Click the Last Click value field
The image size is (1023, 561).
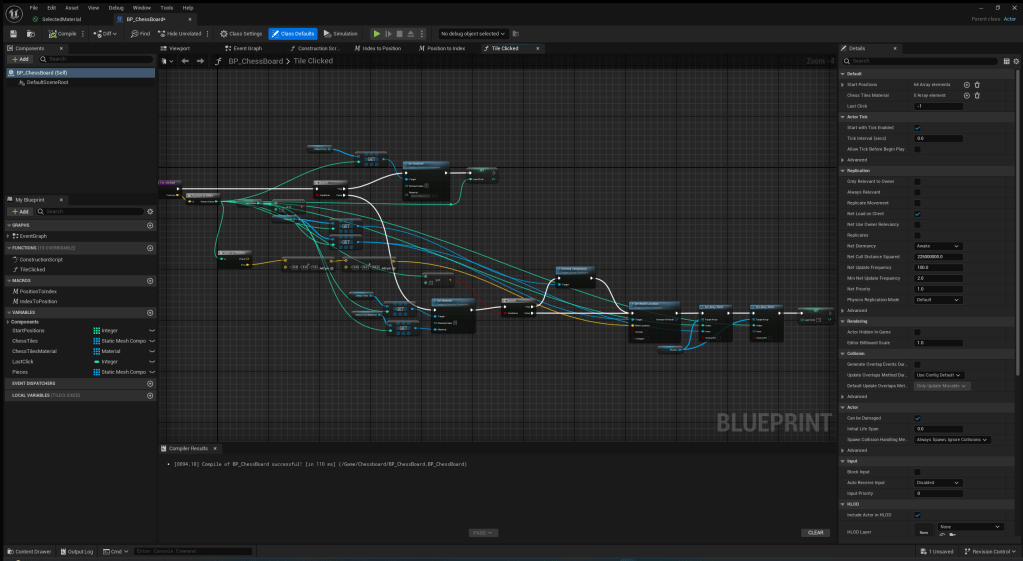tap(938, 106)
